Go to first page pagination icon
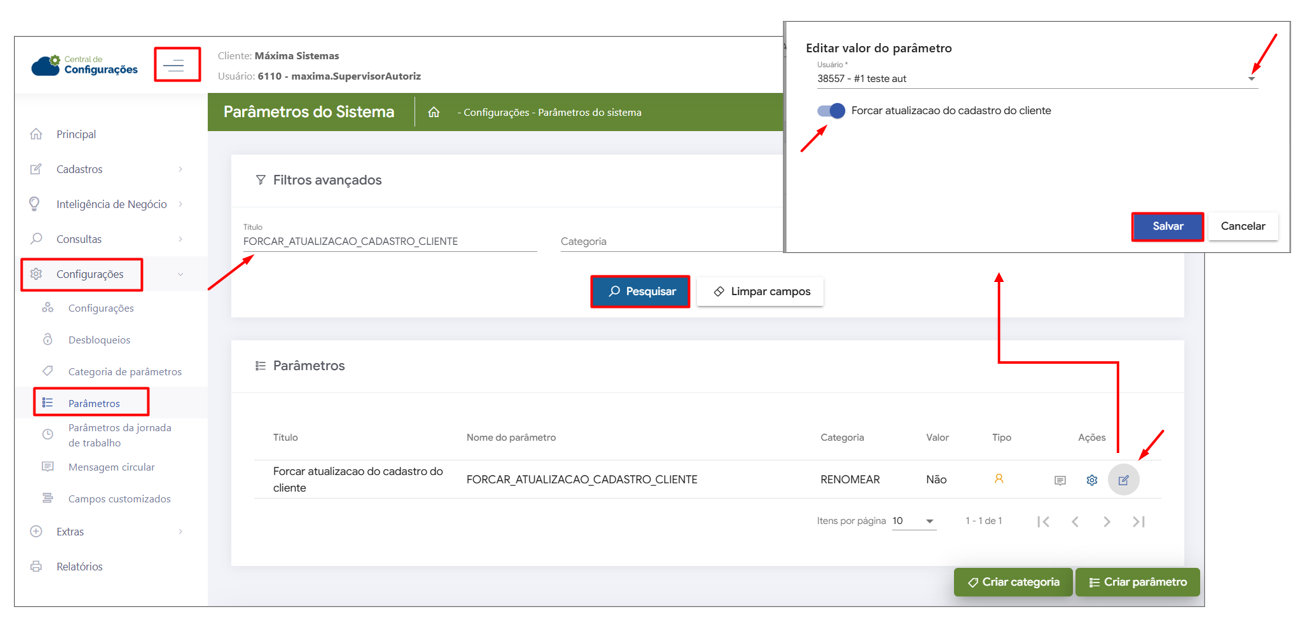This screenshot has height=626, width=1298. click(x=1044, y=521)
